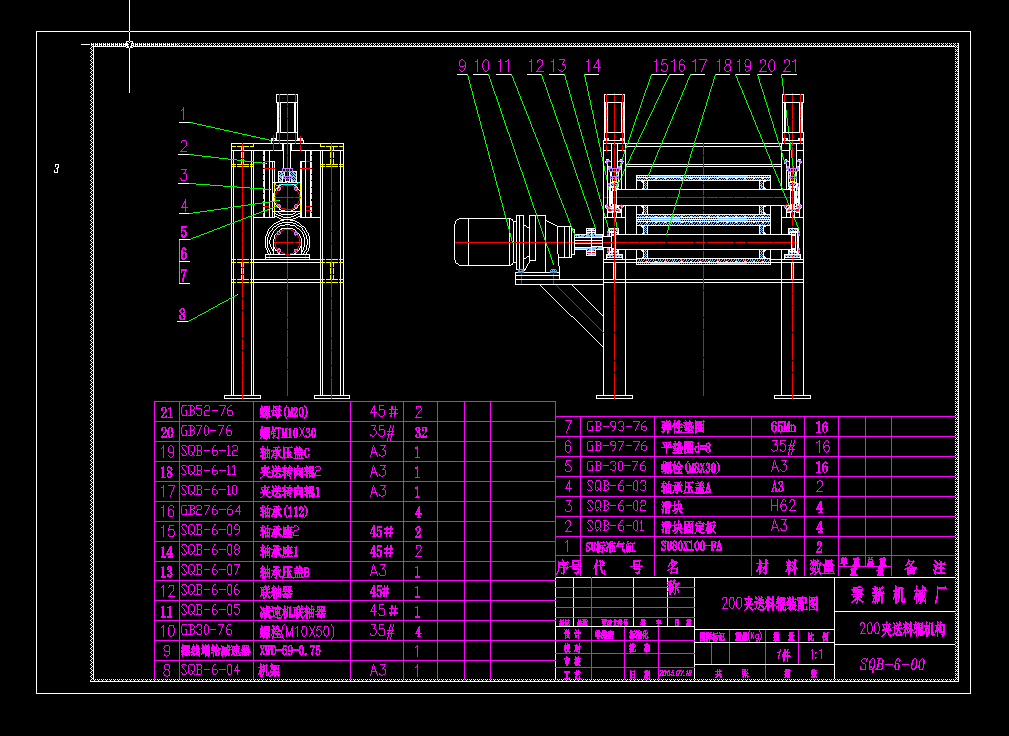The height and width of the screenshot is (736, 1009).
Task: Click the number 3 in left margin
Action: [x=57, y=169]
